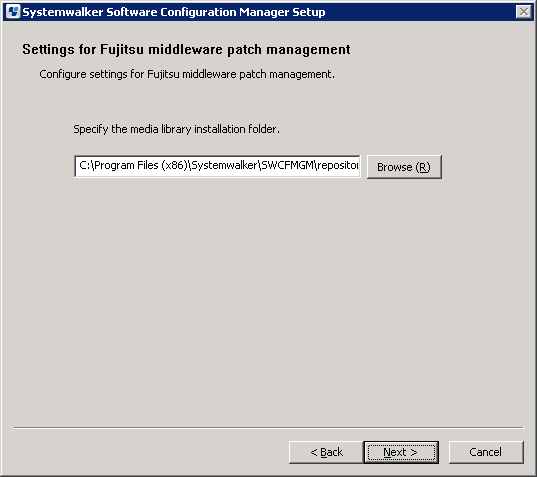Viewport: 537px width, 477px height.
Task: Click the 'Settings for Fujitsu middleware patch management' heading
Action: click(186, 49)
